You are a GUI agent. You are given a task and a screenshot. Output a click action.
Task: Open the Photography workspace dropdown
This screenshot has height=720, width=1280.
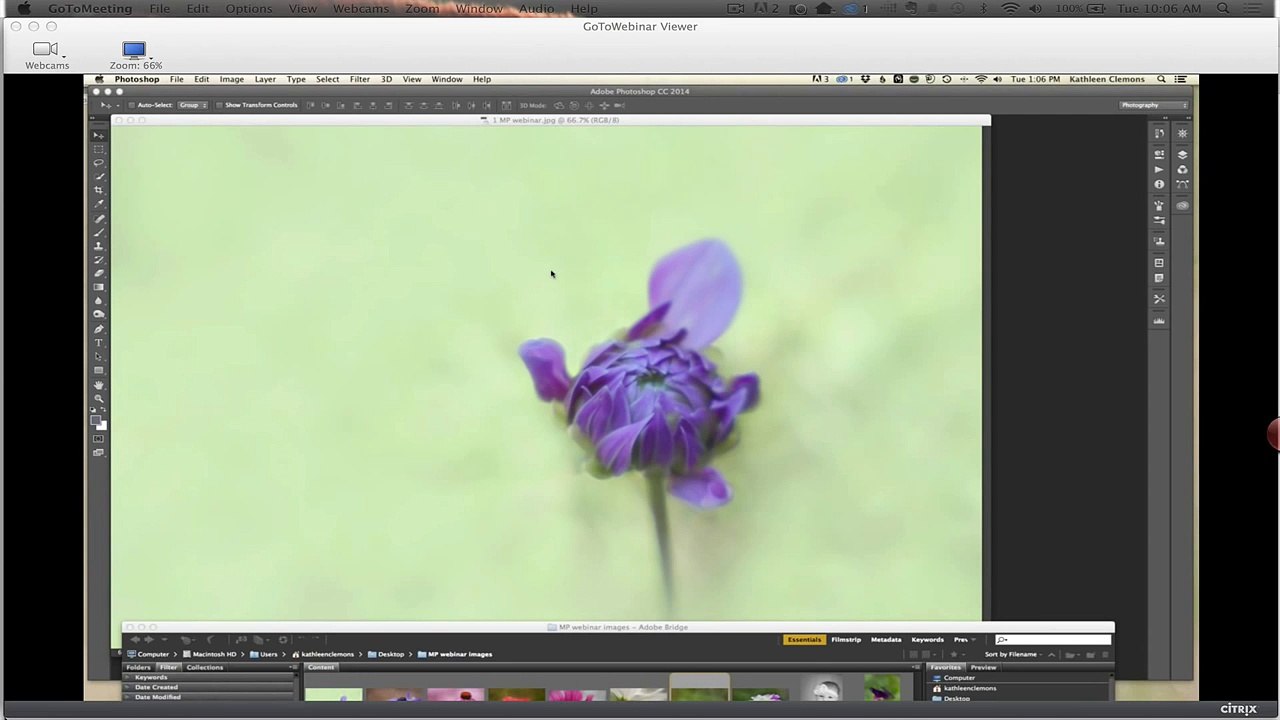(1154, 105)
